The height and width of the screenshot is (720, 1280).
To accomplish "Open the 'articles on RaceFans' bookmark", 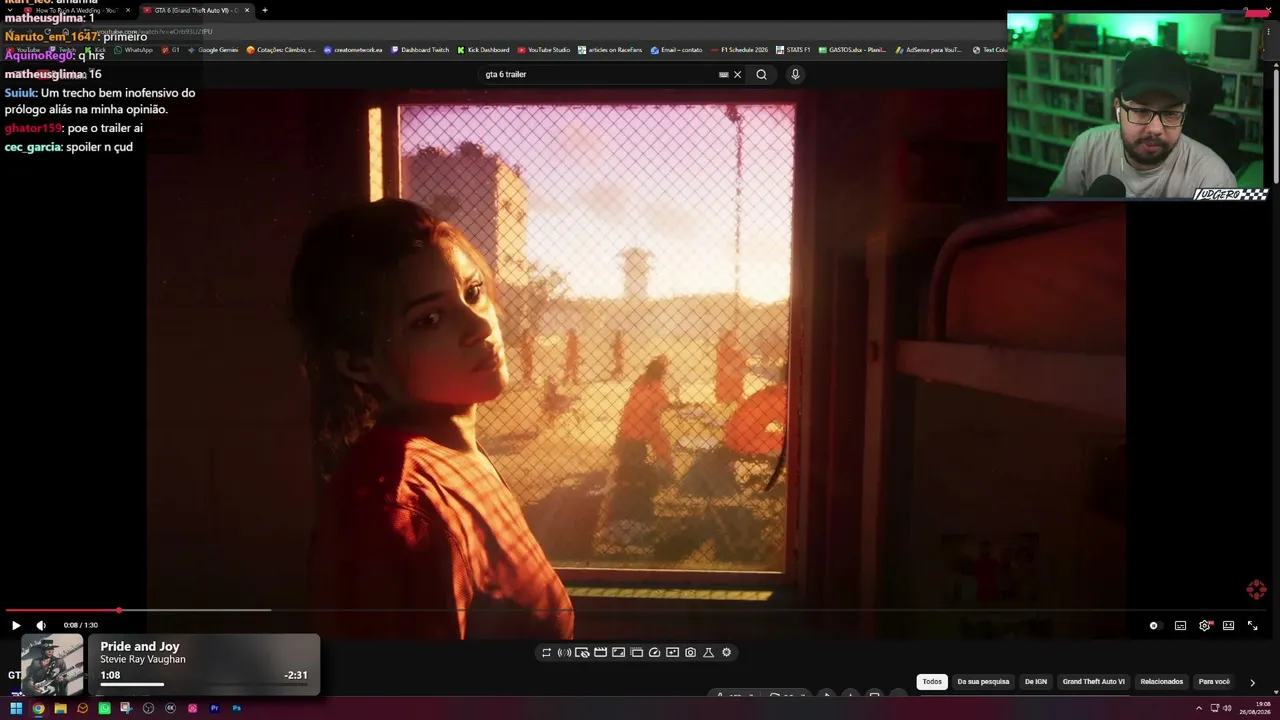I will (x=610, y=50).
